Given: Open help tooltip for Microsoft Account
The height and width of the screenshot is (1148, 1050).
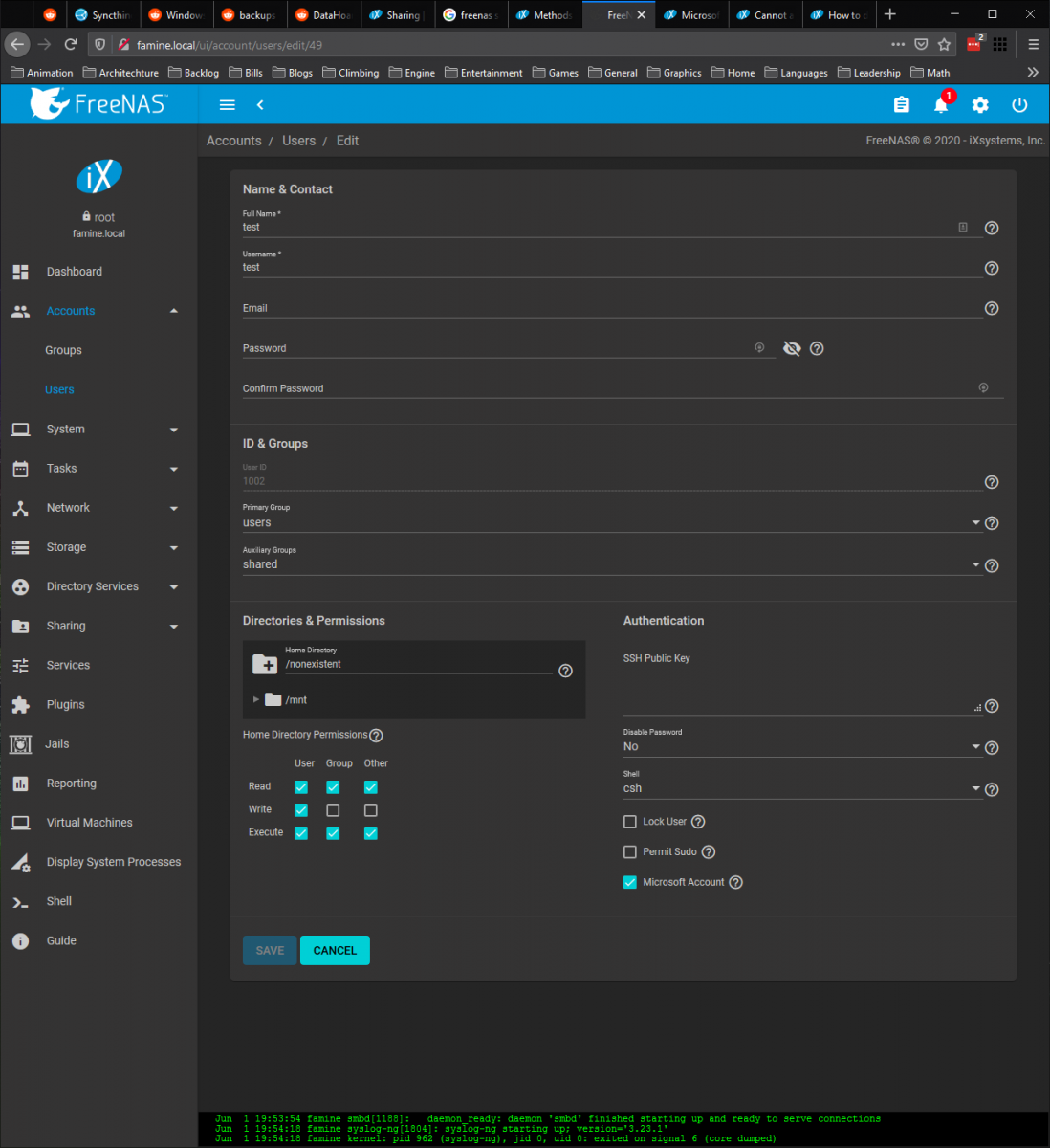Looking at the screenshot, I should click(735, 883).
